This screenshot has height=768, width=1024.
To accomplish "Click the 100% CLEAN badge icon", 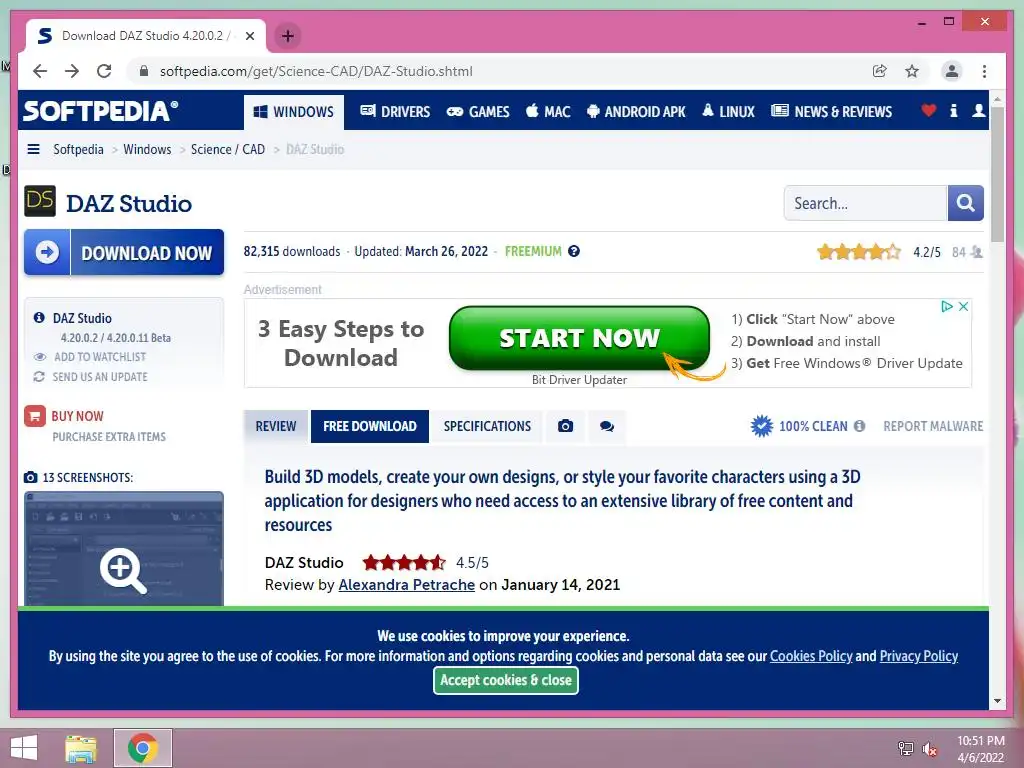I will click(x=761, y=426).
